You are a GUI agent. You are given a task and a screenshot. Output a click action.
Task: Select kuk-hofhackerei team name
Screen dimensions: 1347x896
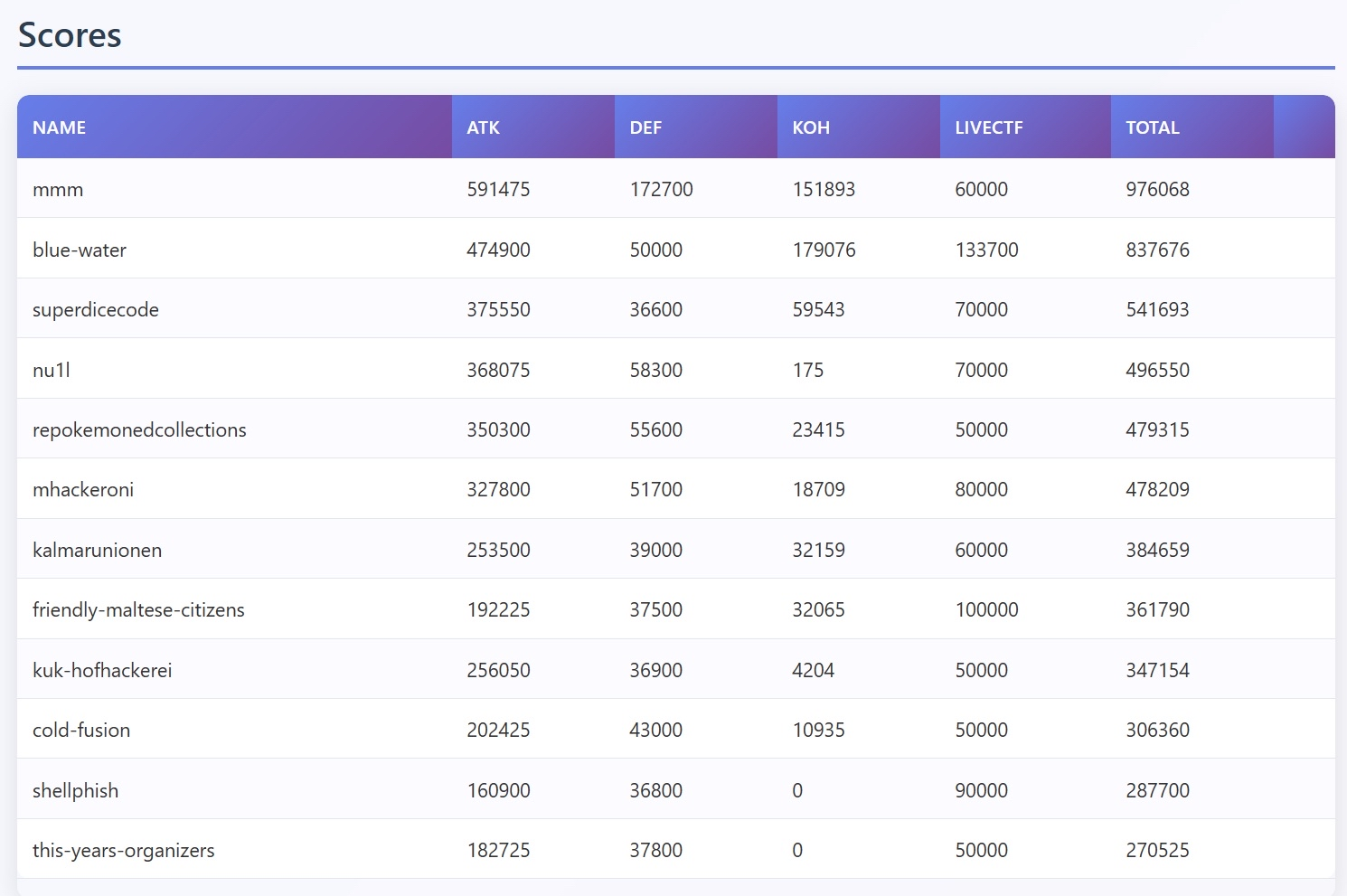click(102, 671)
